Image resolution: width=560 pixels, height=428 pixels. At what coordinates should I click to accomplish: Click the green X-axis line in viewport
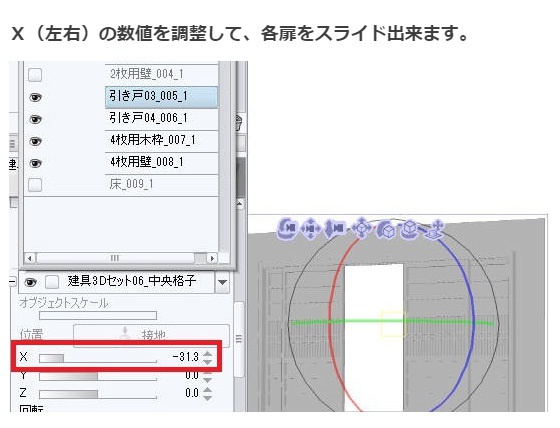click(x=393, y=322)
